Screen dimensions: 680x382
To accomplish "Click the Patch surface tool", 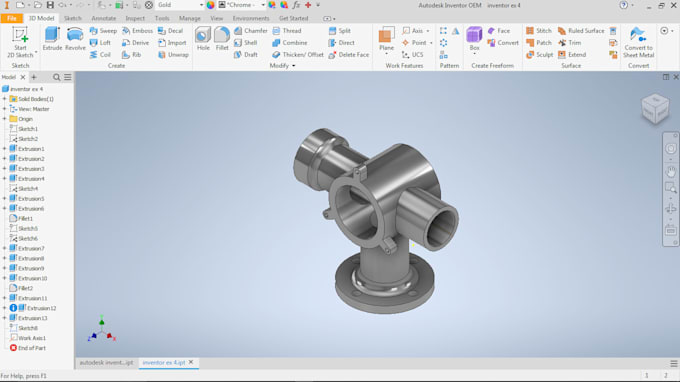I will tap(539, 42).
